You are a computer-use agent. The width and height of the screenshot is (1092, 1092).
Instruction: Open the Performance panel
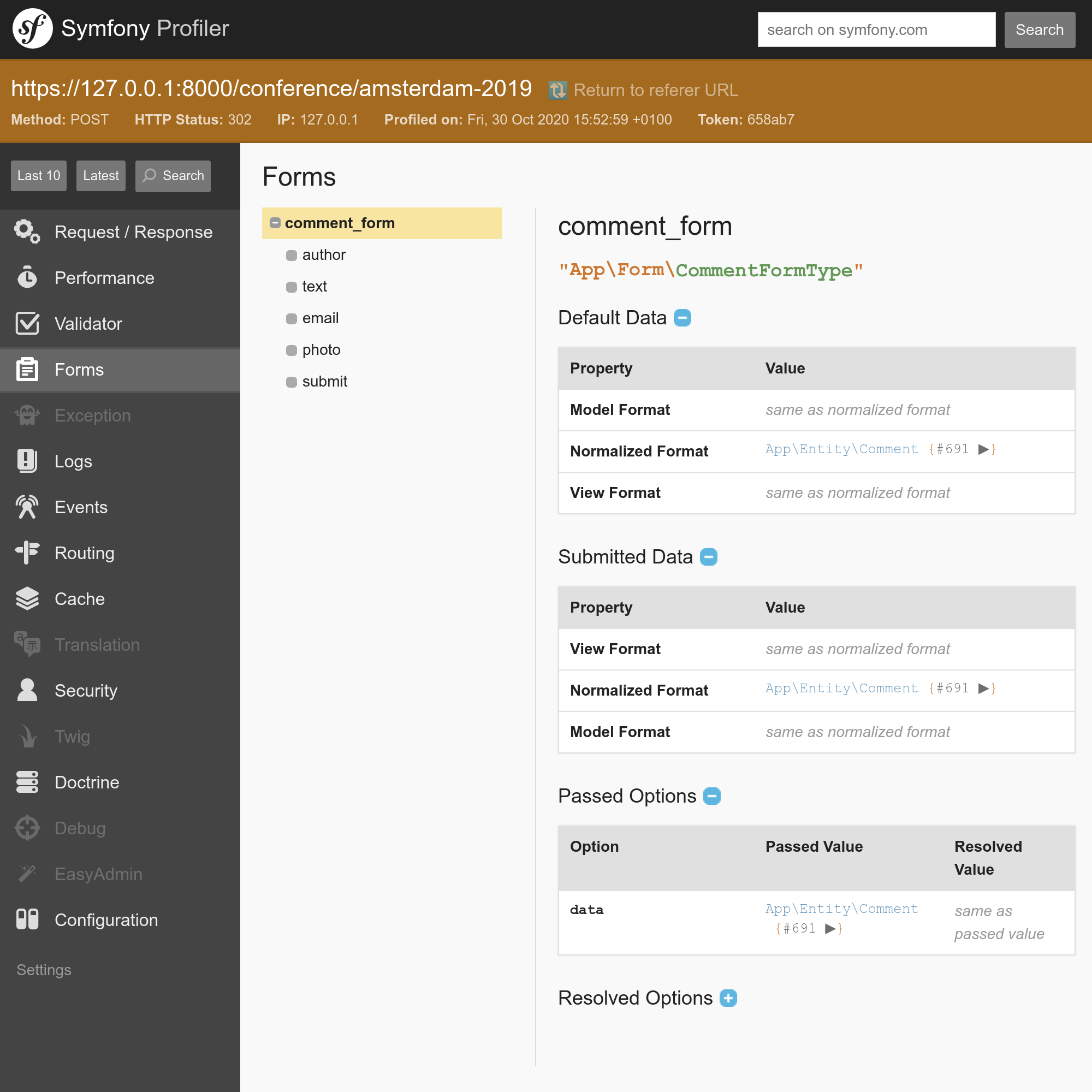(120, 277)
